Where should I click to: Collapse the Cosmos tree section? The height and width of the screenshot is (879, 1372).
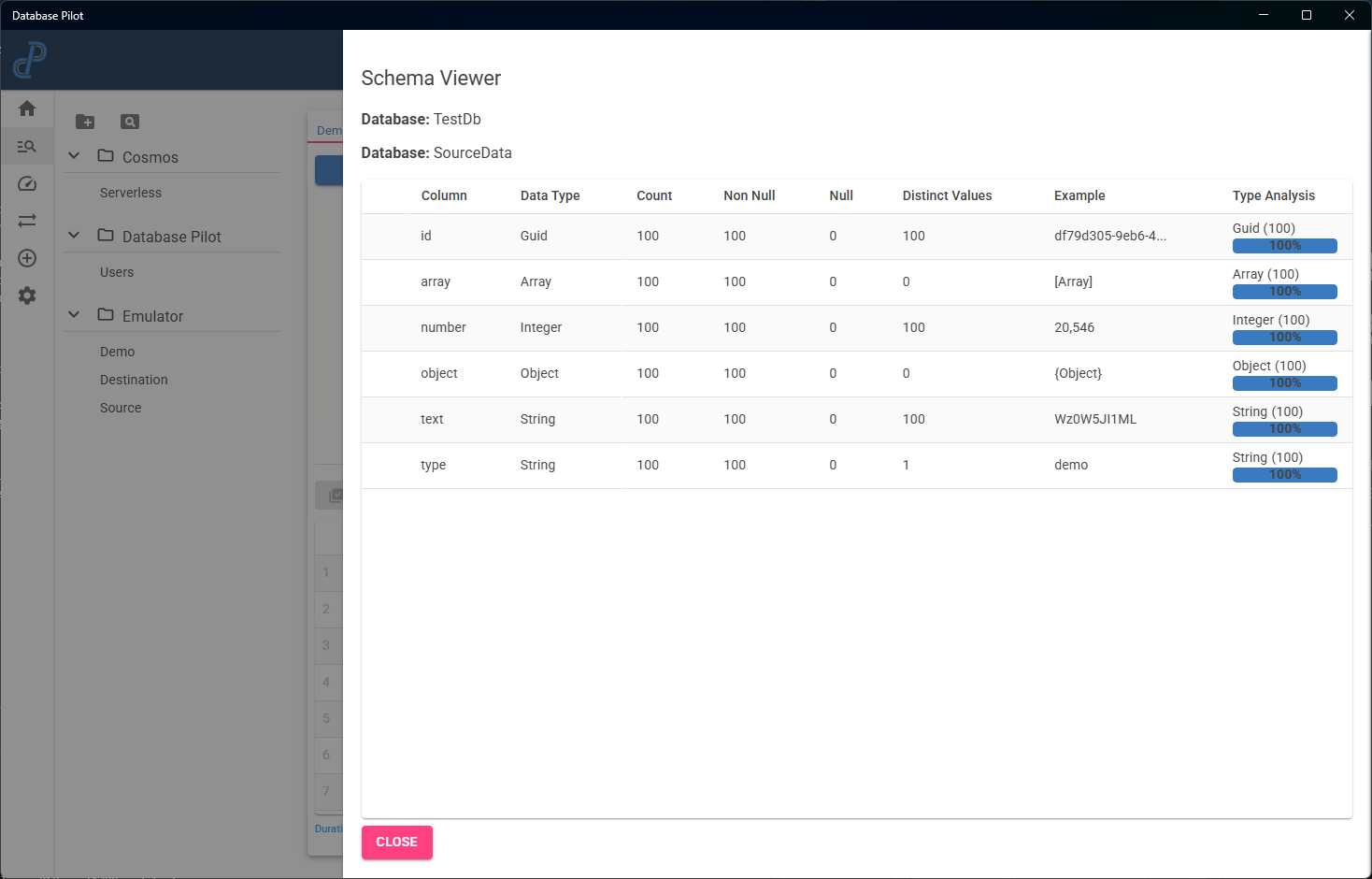(x=73, y=156)
